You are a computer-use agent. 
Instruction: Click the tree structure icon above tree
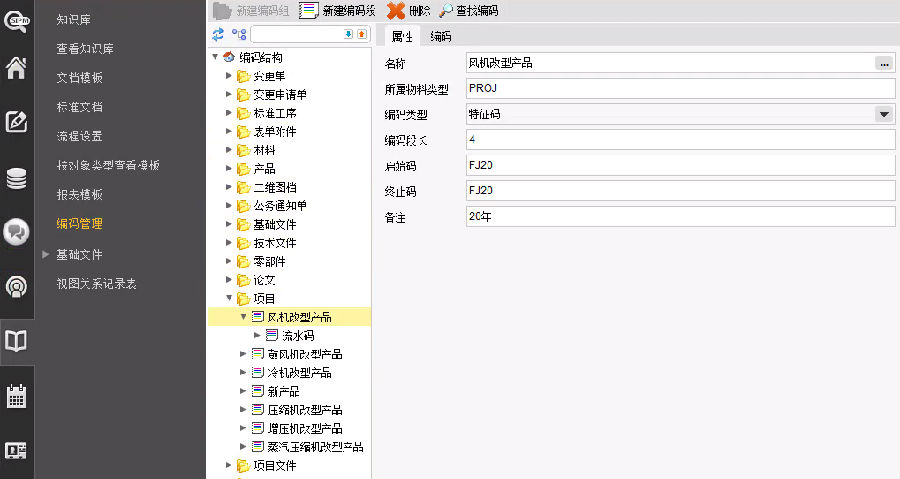(239, 34)
